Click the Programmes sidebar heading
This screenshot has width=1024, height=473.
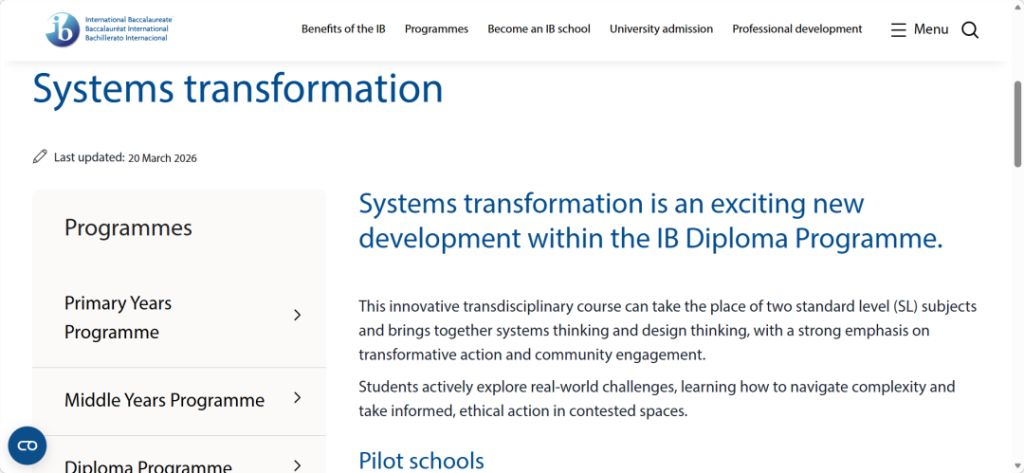pyautogui.click(x=128, y=228)
